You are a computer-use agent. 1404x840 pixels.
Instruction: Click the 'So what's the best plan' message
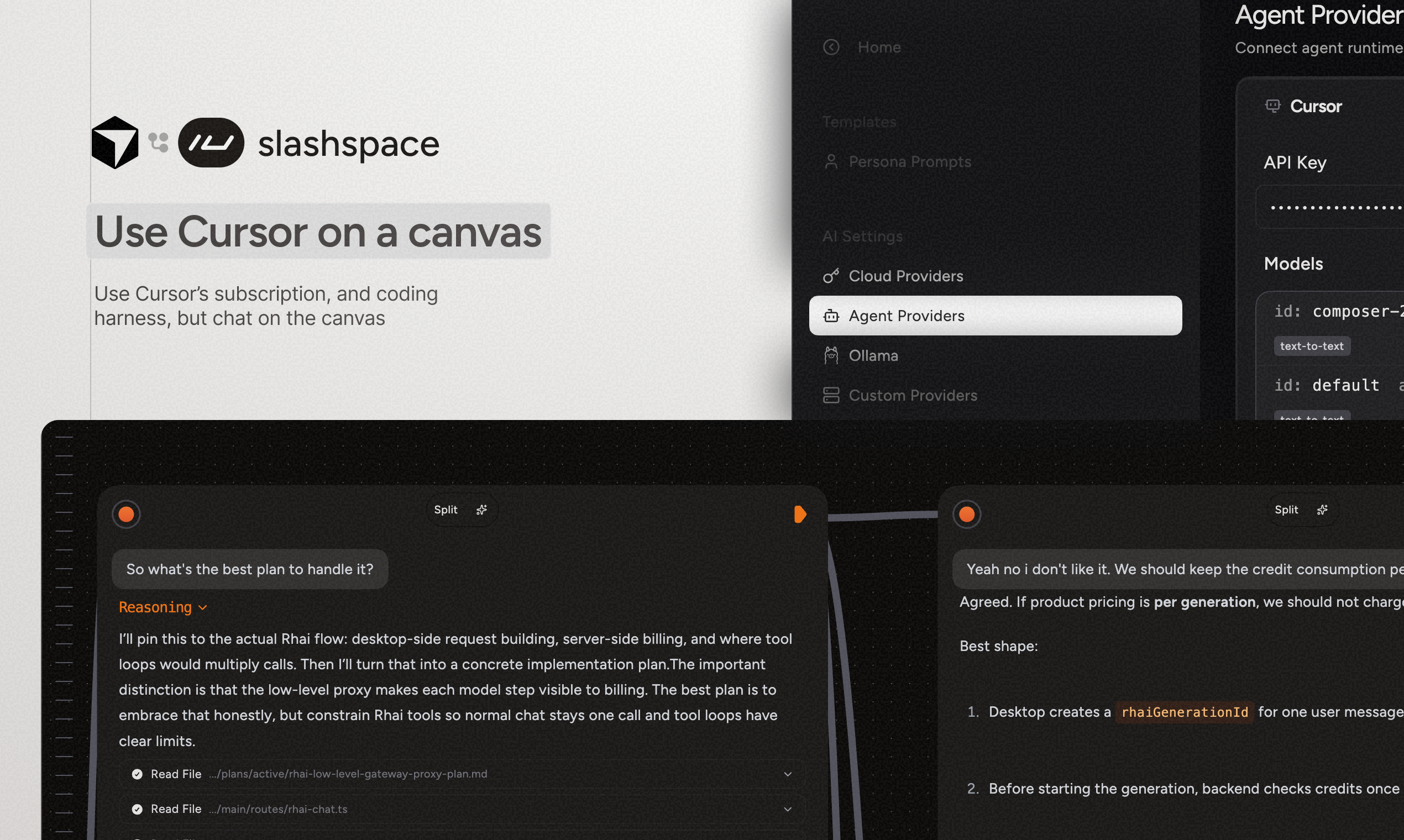point(250,569)
